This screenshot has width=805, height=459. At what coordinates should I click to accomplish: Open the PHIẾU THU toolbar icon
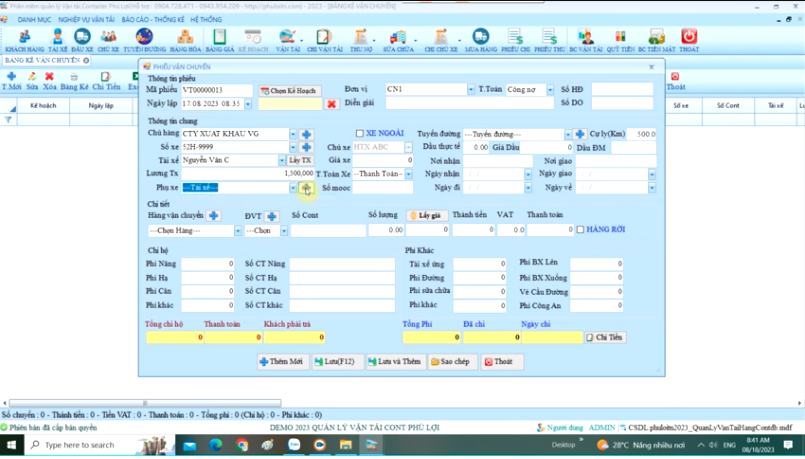(549, 41)
